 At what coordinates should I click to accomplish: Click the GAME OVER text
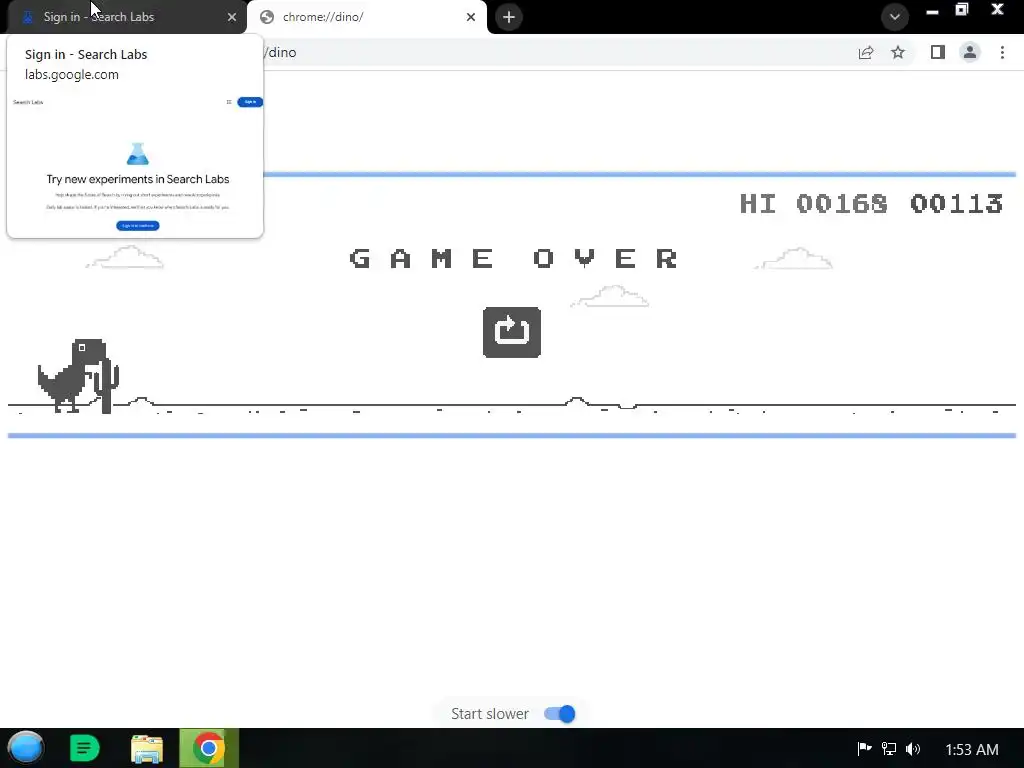[x=513, y=259]
